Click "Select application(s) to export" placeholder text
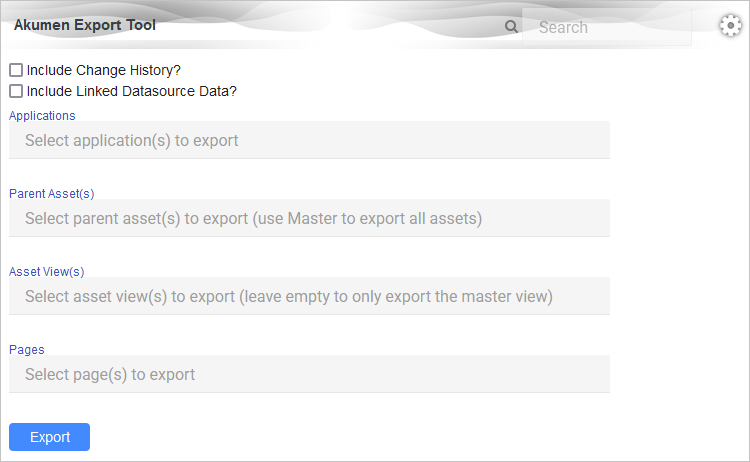Screen dimensions: 750x462 point(132,140)
